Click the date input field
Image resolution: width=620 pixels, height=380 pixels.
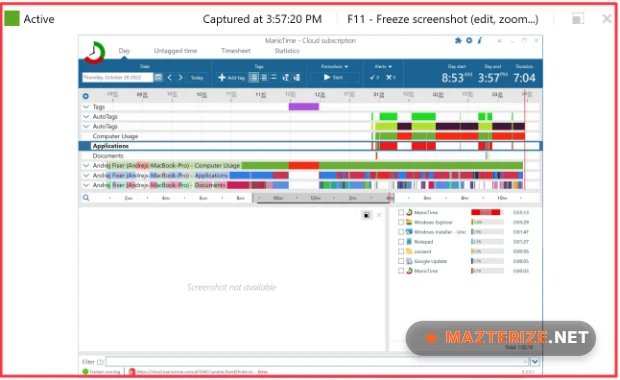coord(117,78)
